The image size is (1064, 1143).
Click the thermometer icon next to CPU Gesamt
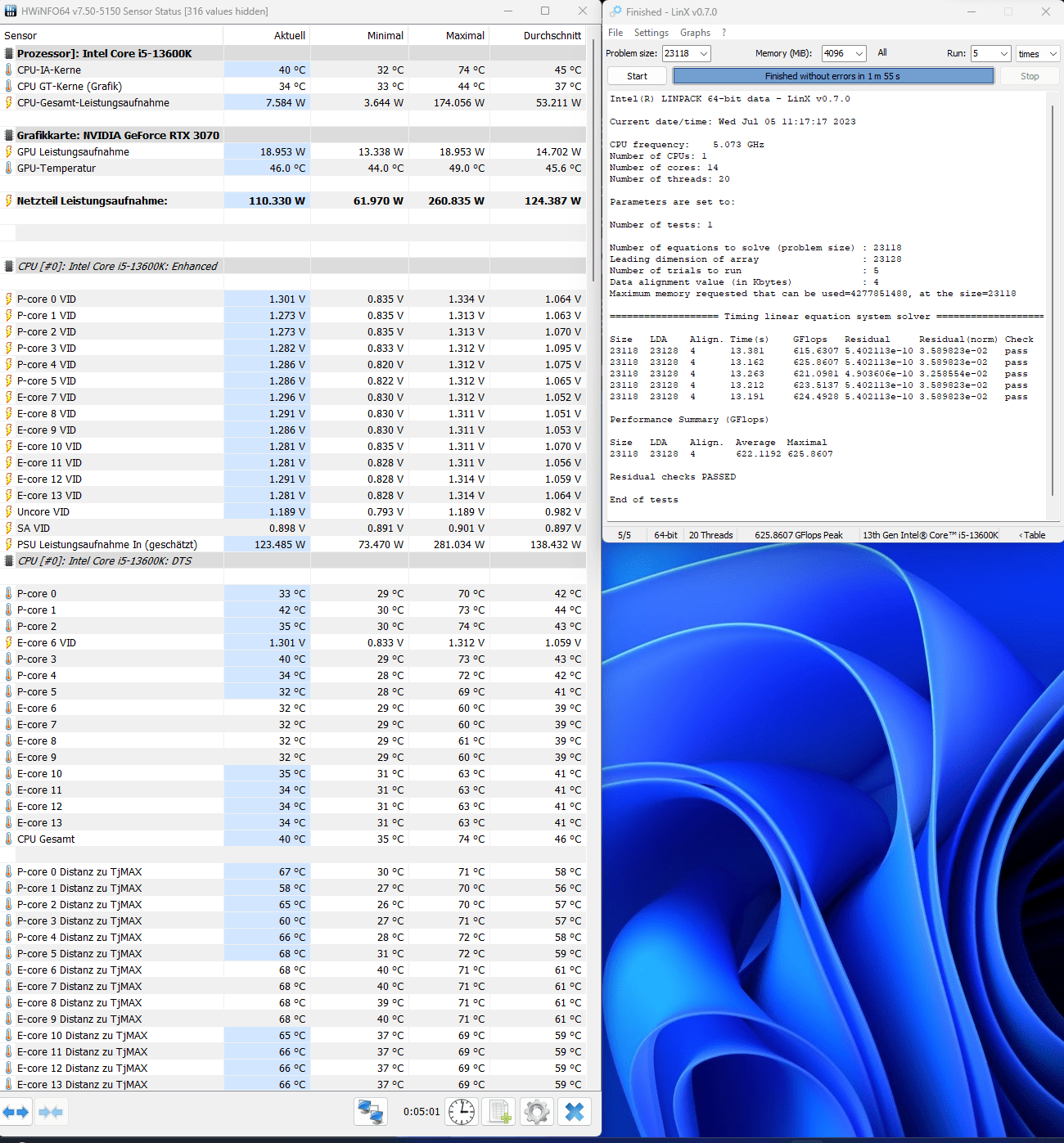click(x=9, y=839)
